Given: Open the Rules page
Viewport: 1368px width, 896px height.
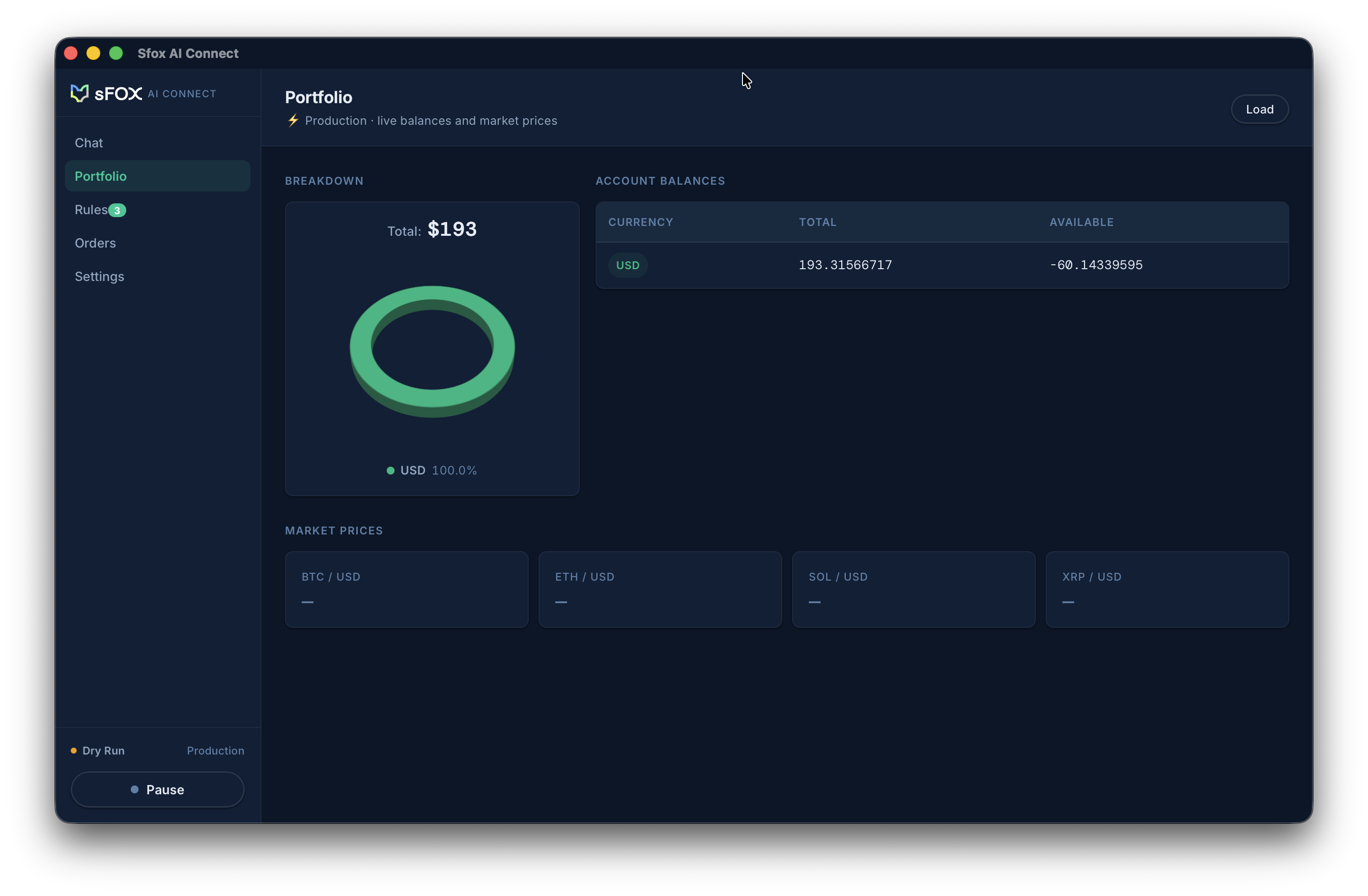Looking at the screenshot, I should (x=158, y=210).
